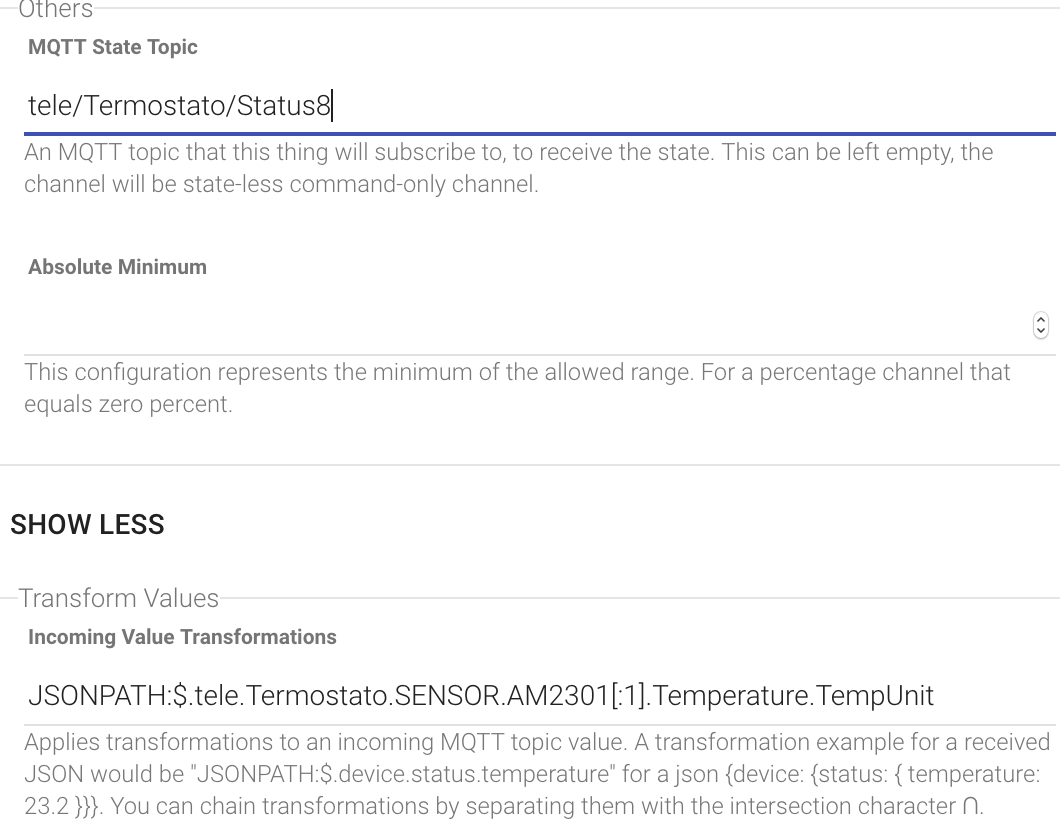This screenshot has height=828, width=1060.
Task: Focus the MQTT State Topic input field
Action: [539, 105]
